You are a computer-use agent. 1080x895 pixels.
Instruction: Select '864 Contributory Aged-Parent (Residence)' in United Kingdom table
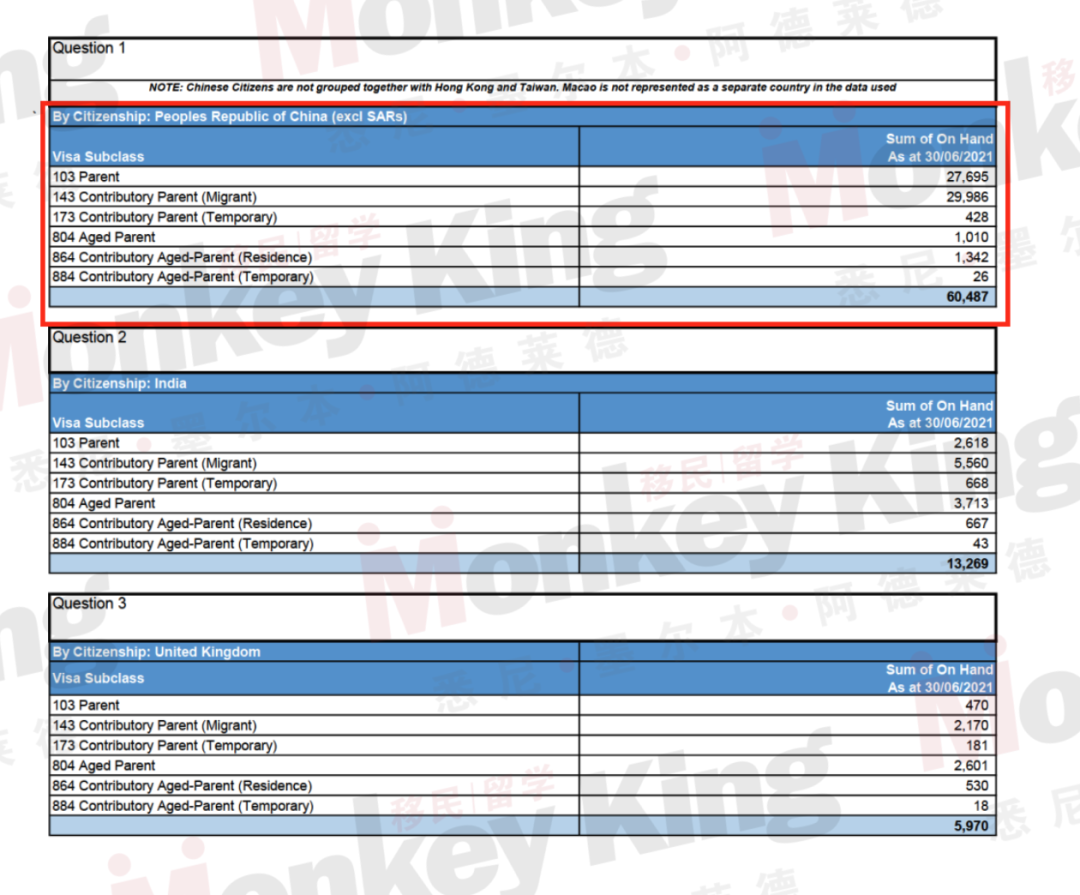click(x=182, y=785)
